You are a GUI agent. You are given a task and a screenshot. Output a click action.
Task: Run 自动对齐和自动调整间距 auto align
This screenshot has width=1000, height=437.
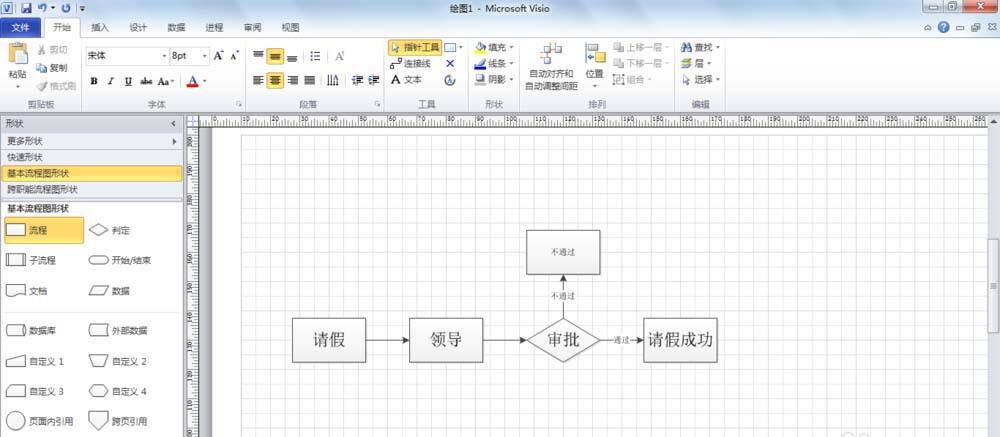pos(552,67)
